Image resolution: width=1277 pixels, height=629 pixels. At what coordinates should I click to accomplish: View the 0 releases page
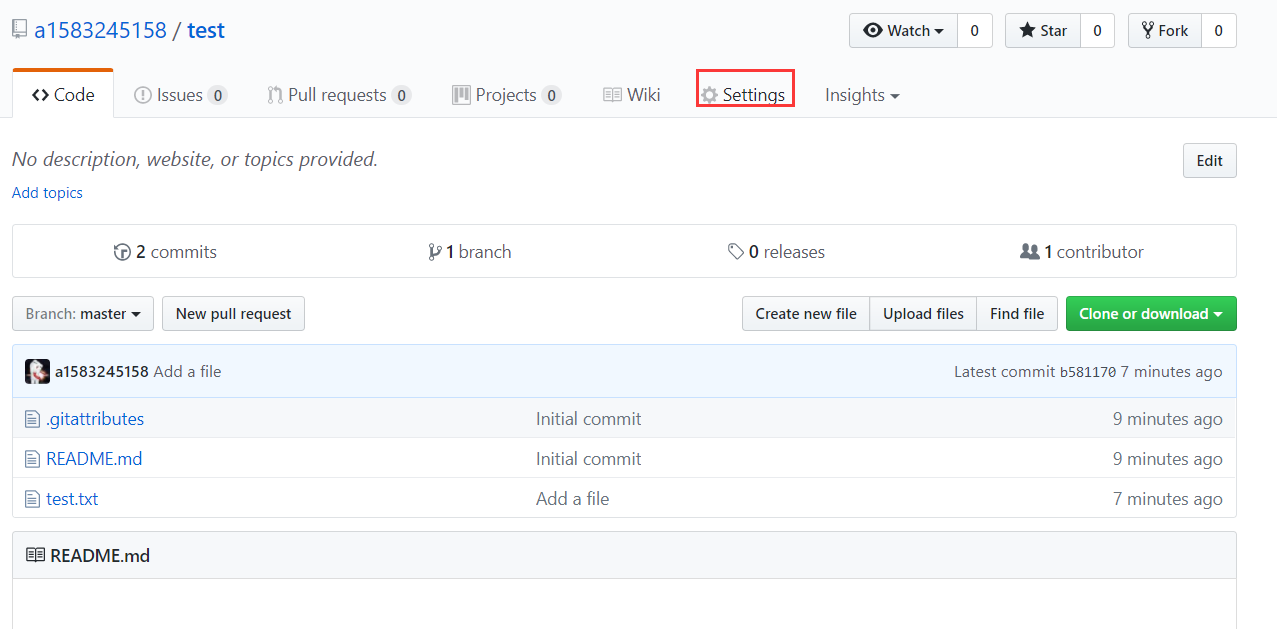pos(776,252)
